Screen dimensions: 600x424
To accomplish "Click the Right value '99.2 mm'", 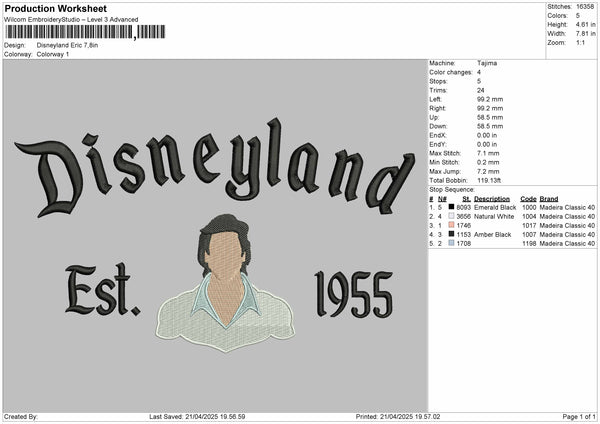I will click(x=490, y=108).
